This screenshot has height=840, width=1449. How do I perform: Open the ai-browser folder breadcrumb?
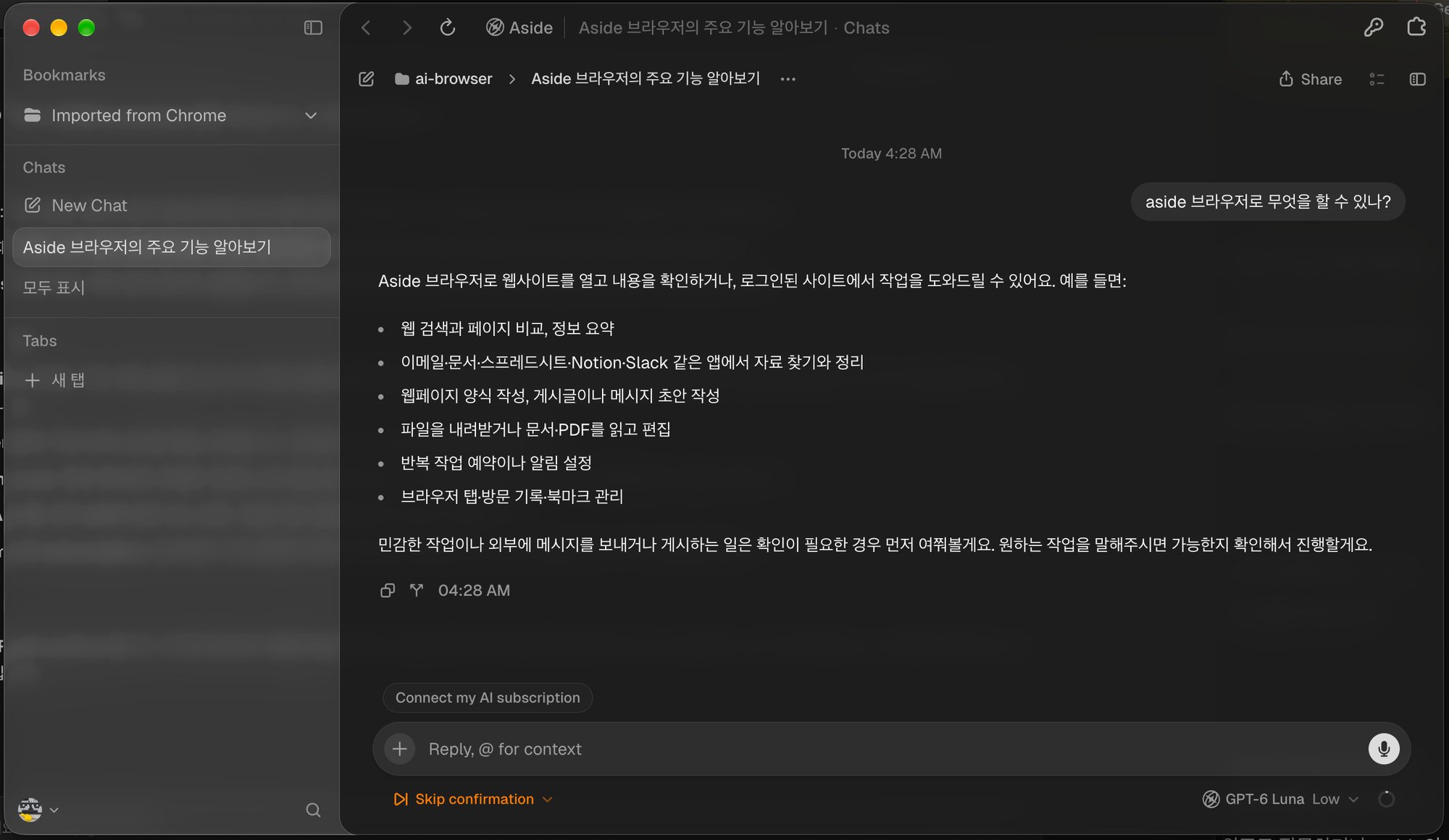tap(443, 79)
